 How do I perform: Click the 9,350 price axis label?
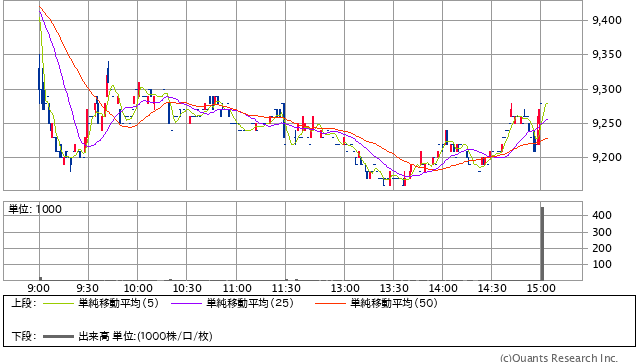(x=607, y=54)
